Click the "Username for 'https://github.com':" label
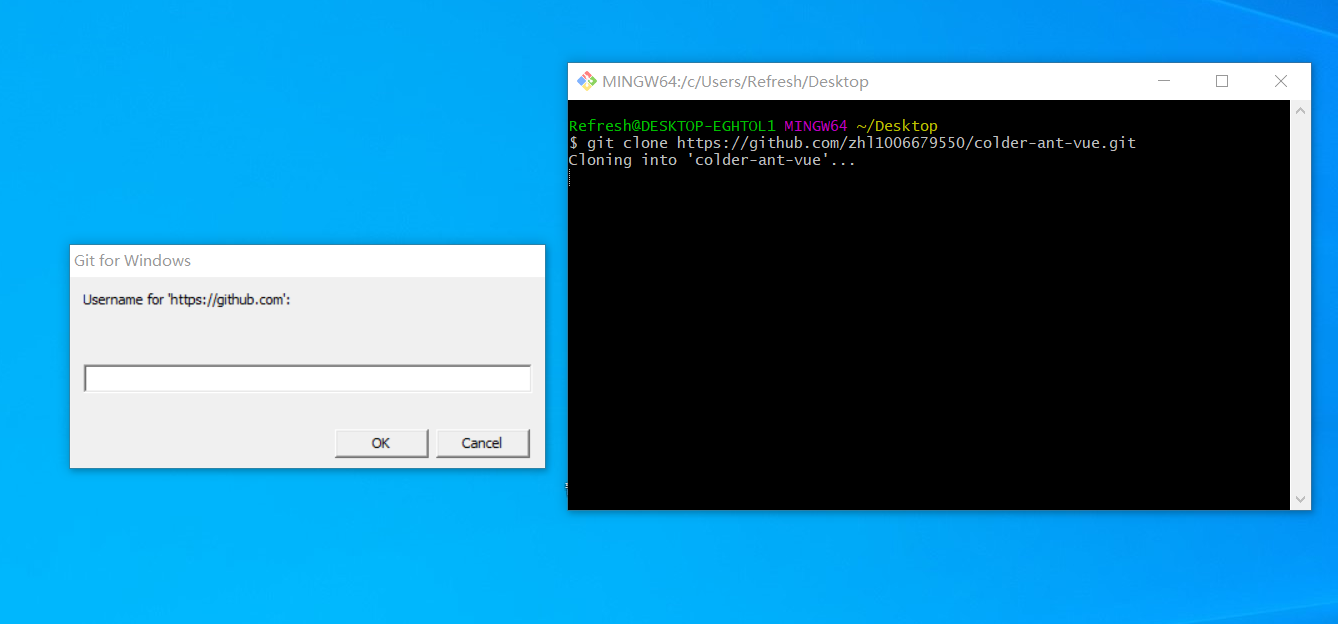Viewport: 1338px width, 624px height. [186, 299]
